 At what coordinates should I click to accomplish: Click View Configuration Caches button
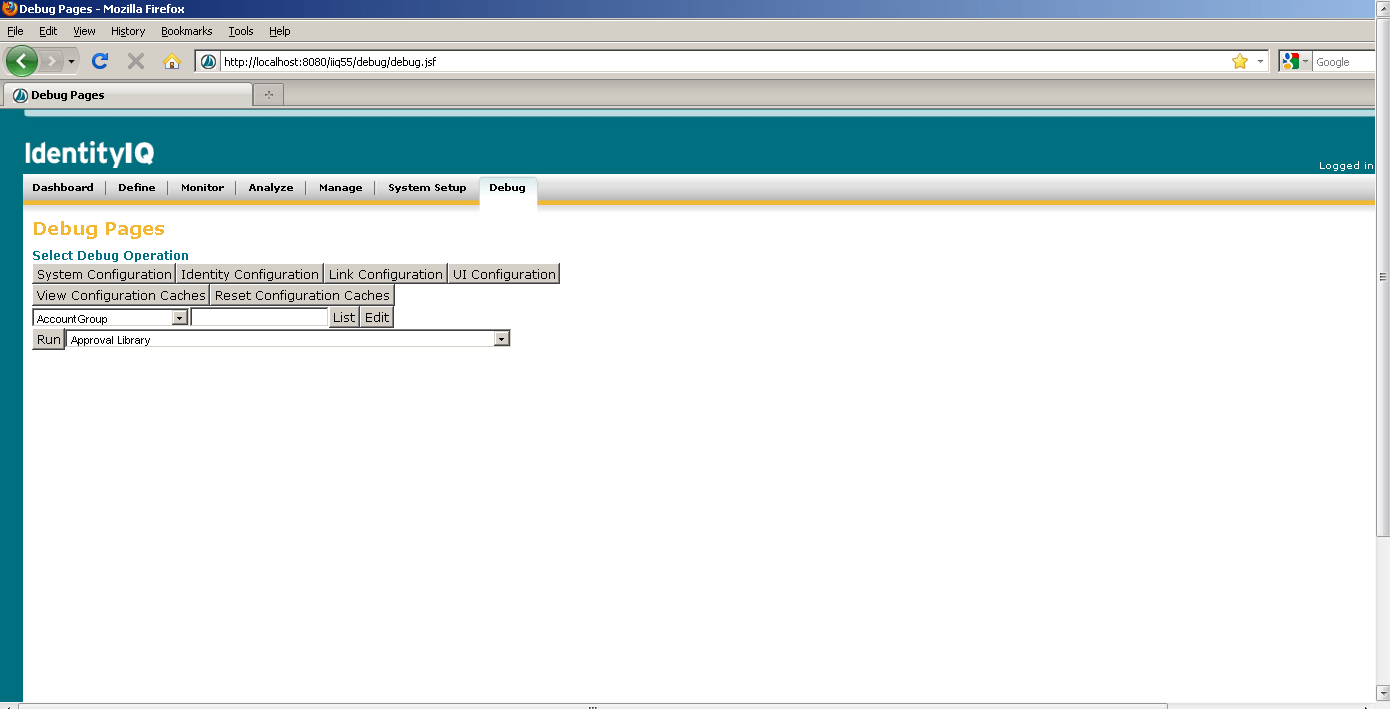click(121, 295)
